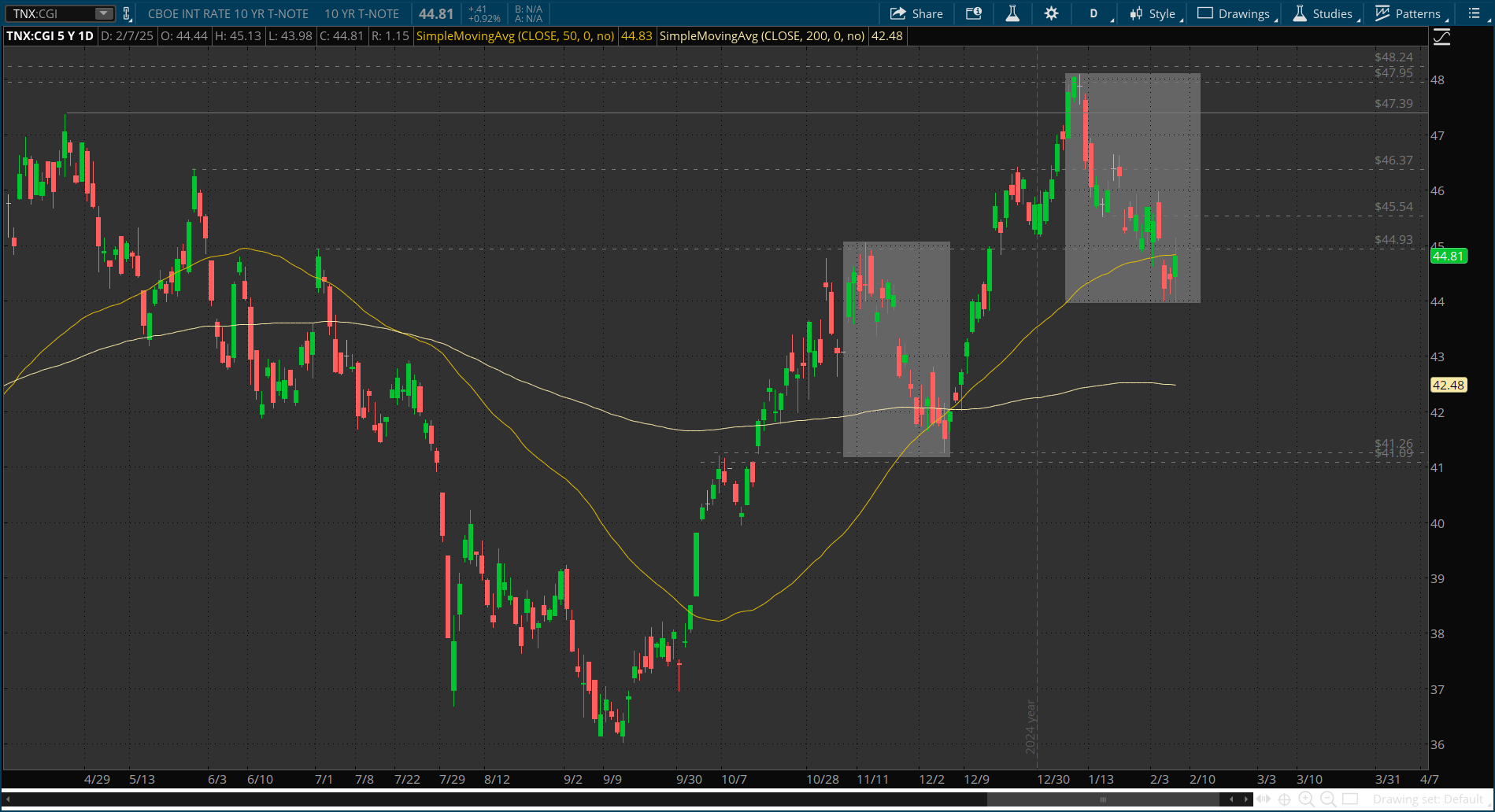Click the $45.54 price level label
Screen dimensions: 1495x812
(x=1393, y=207)
